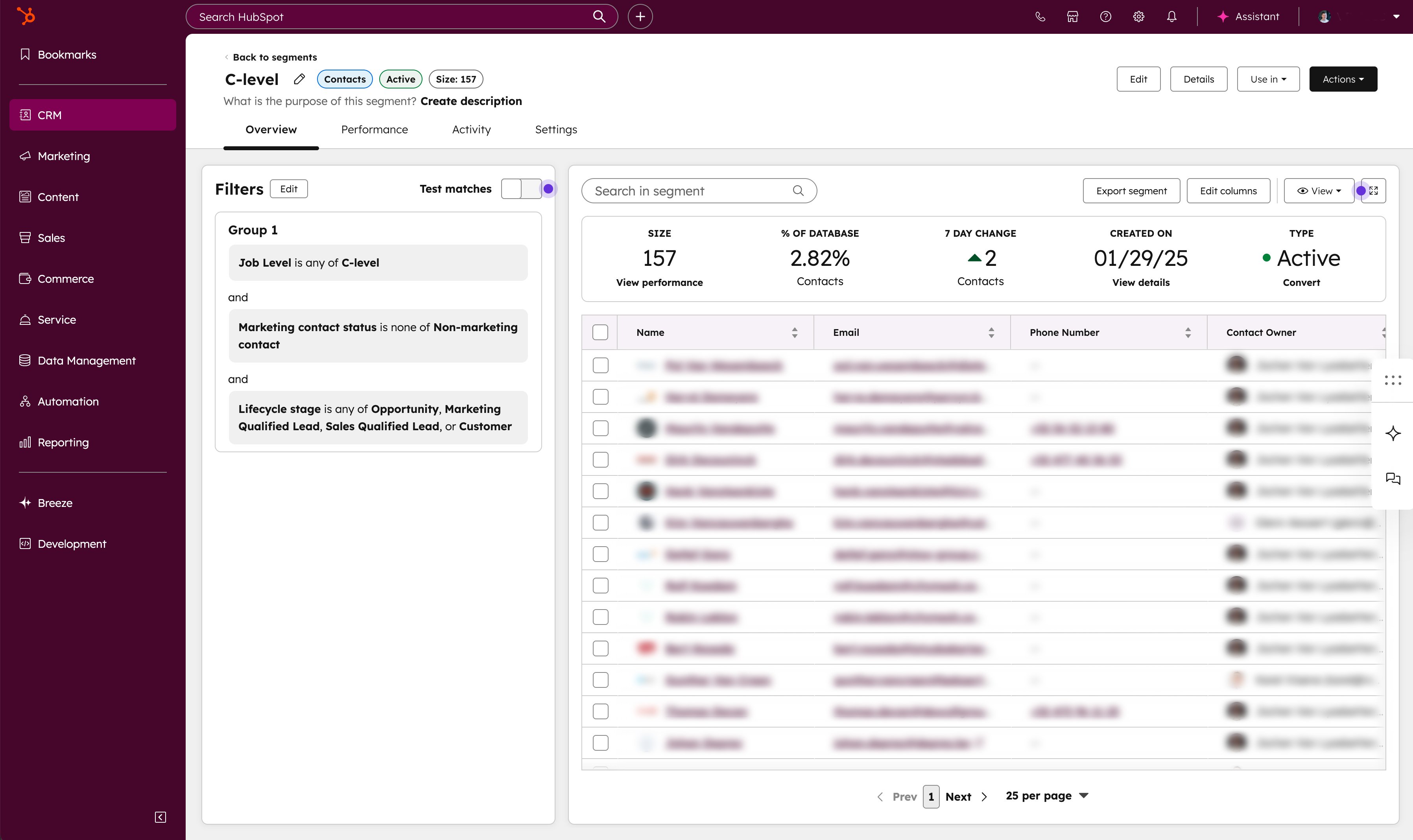Switch to the Performance tab
Screen dimensions: 1413x840
pos(374,130)
